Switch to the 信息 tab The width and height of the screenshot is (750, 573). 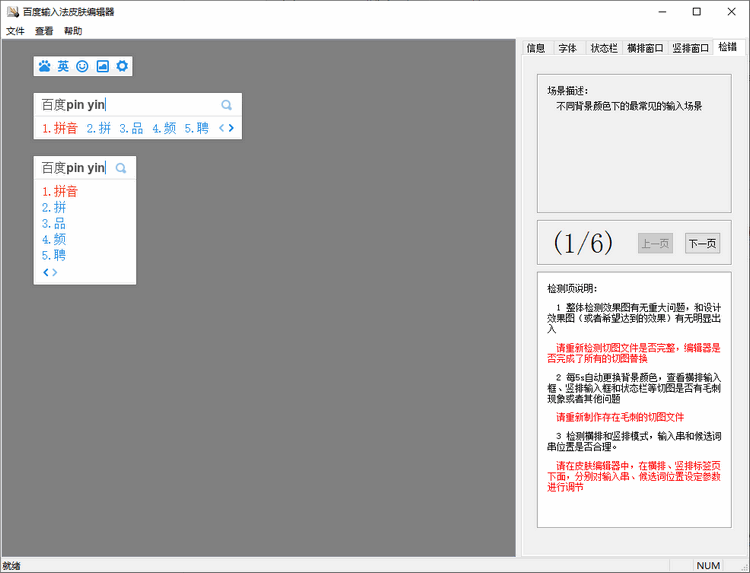tap(536, 48)
